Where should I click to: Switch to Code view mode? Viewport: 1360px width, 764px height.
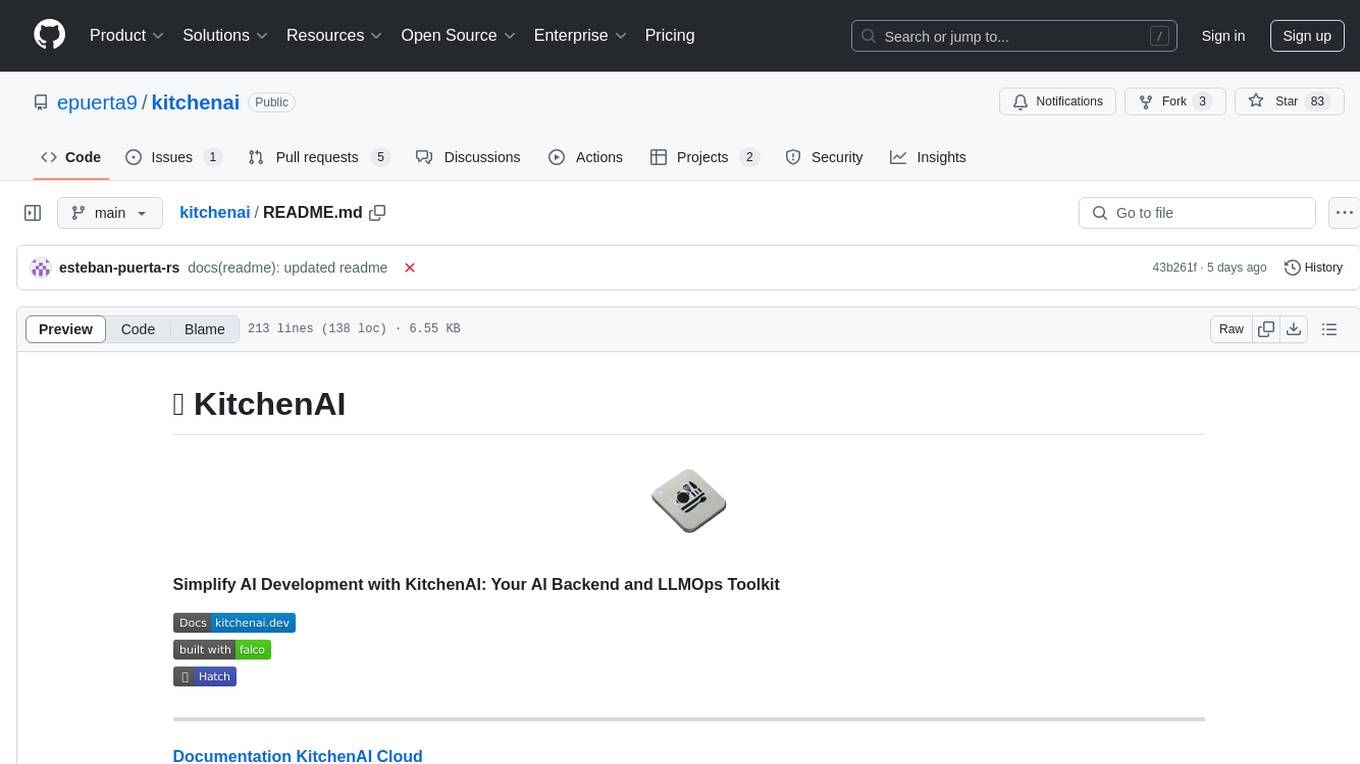138,329
